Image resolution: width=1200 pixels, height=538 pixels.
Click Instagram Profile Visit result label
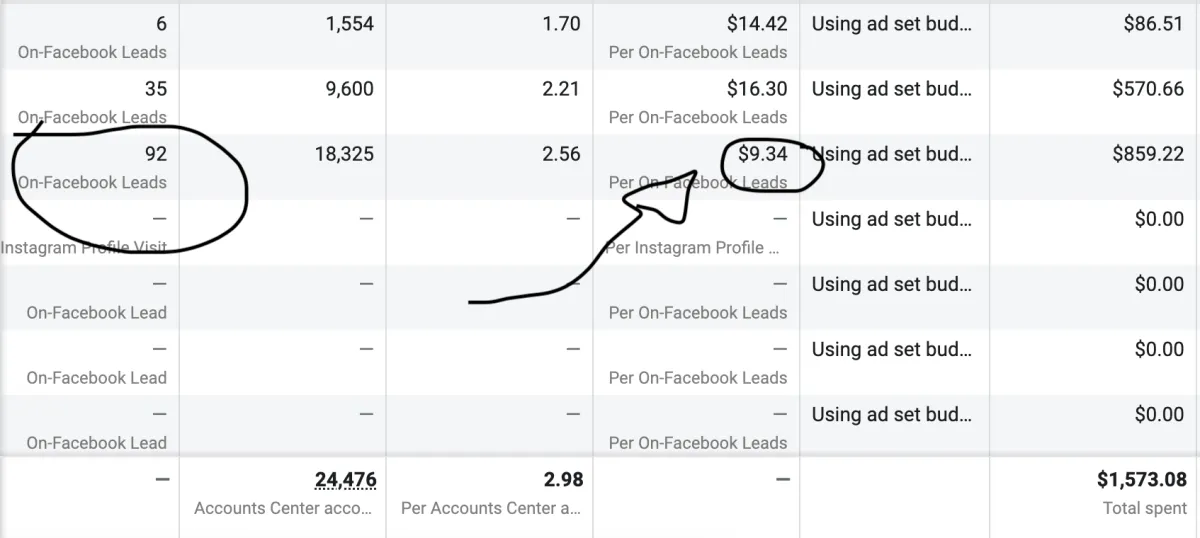[84, 247]
